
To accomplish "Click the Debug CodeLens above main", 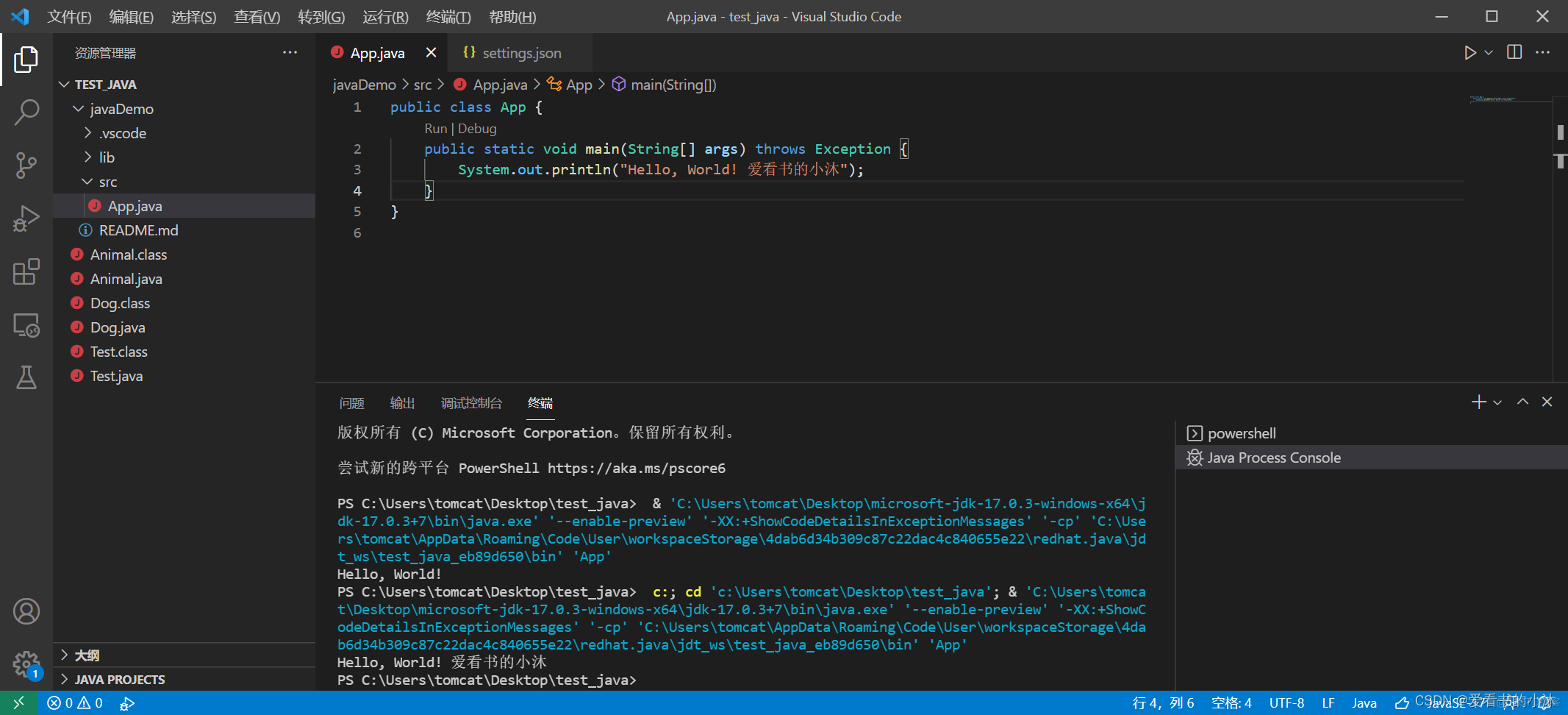I will [477, 129].
